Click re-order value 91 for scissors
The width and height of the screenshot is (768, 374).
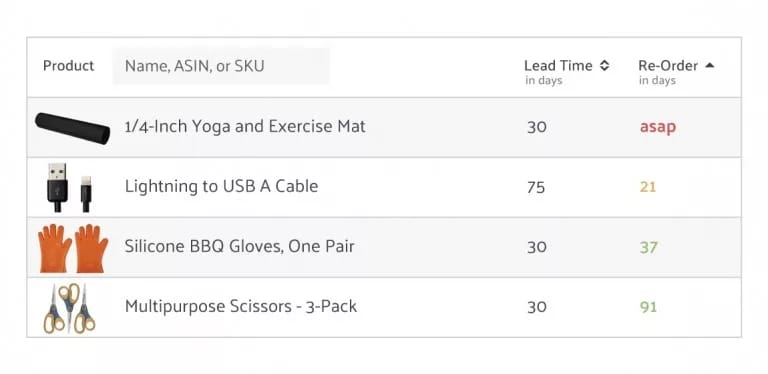click(648, 307)
